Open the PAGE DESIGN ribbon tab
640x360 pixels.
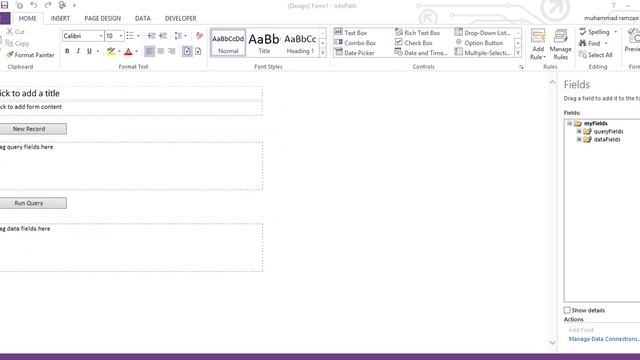pos(102,18)
